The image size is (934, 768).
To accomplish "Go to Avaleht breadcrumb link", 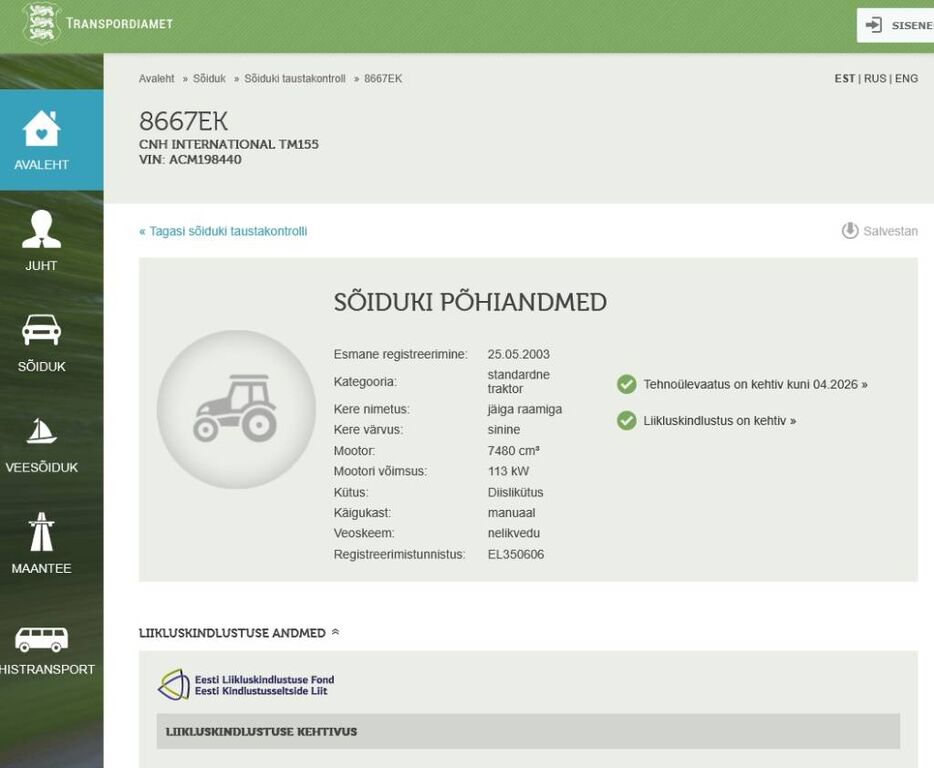I will click(x=156, y=79).
